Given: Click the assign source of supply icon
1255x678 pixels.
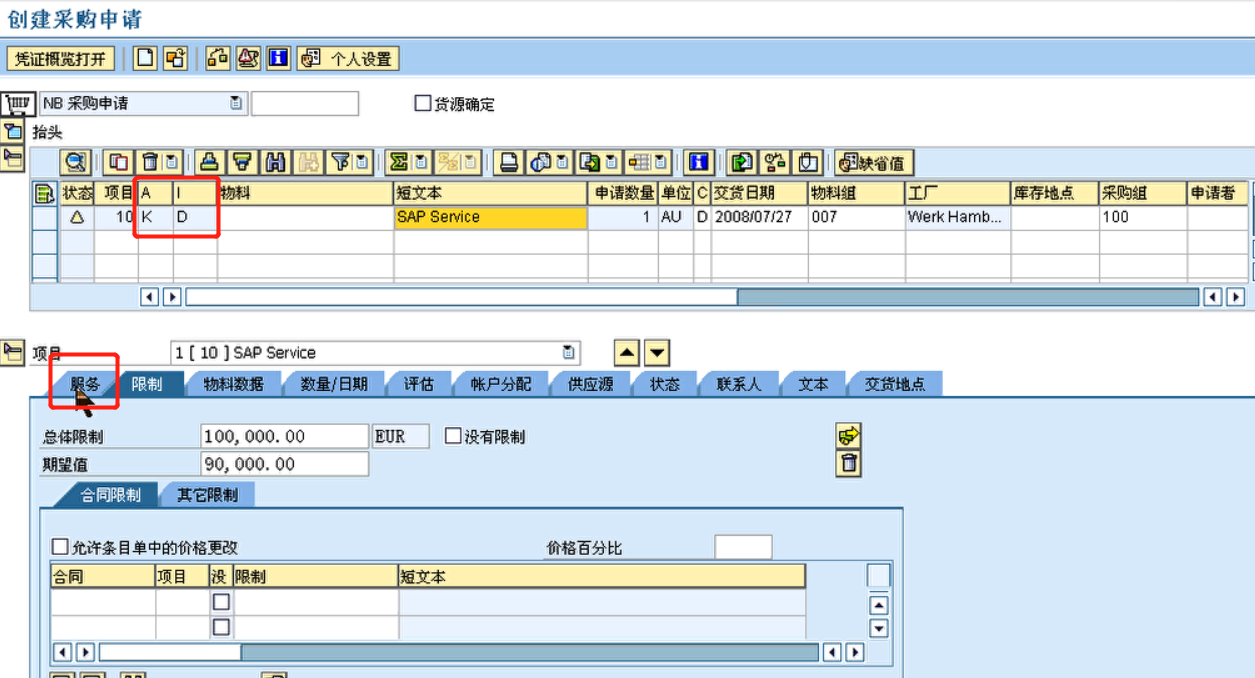Looking at the screenshot, I should (741, 162).
